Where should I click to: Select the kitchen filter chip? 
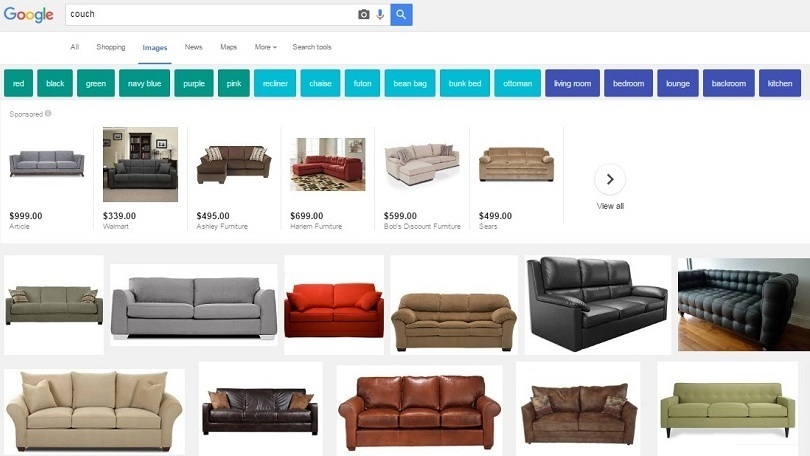coord(780,83)
